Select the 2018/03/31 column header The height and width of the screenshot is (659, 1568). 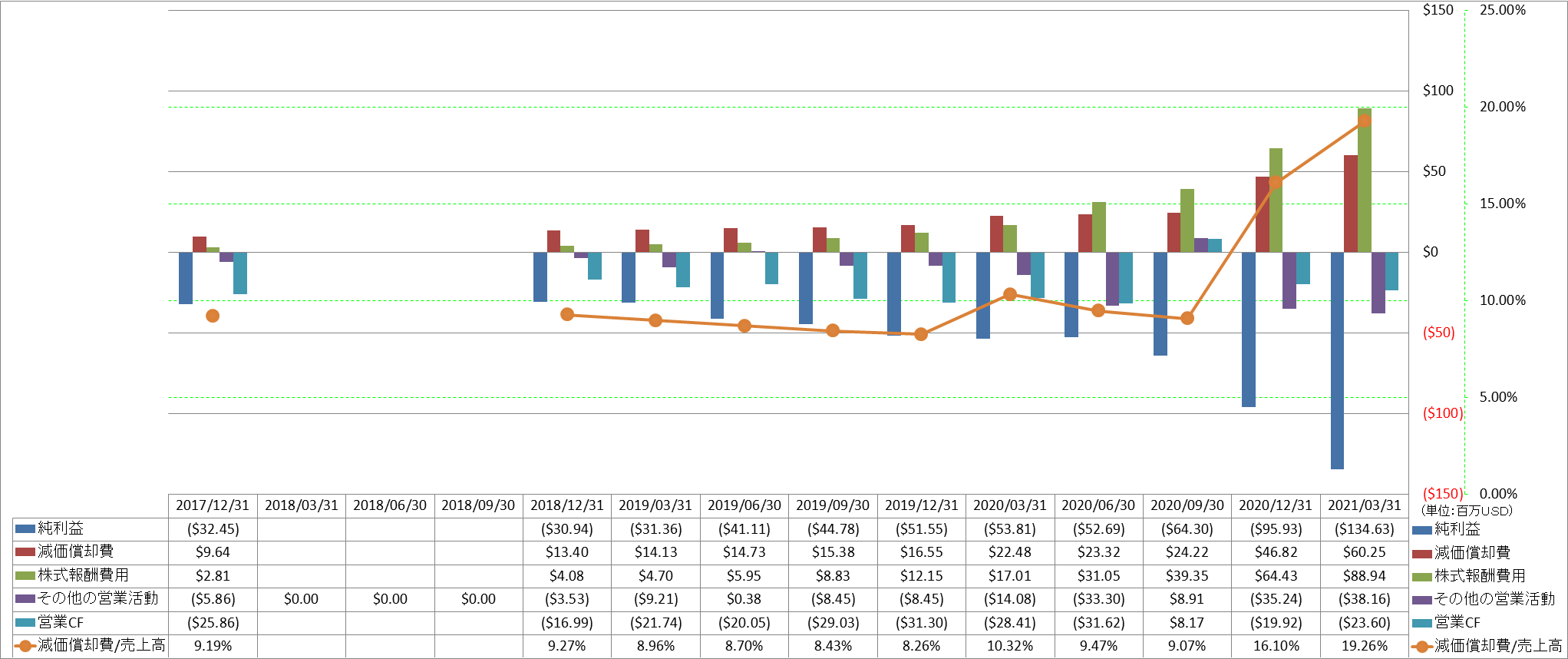pyautogui.click(x=302, y=505)
